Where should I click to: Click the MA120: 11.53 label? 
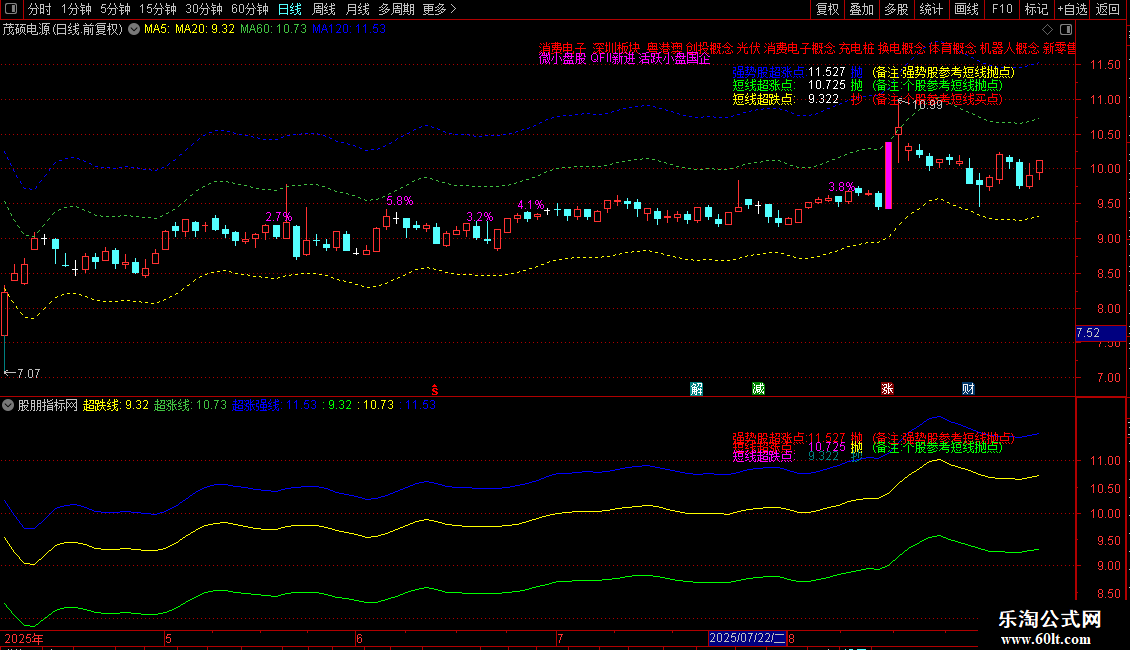pyautogui.click(x=349, y=29)
